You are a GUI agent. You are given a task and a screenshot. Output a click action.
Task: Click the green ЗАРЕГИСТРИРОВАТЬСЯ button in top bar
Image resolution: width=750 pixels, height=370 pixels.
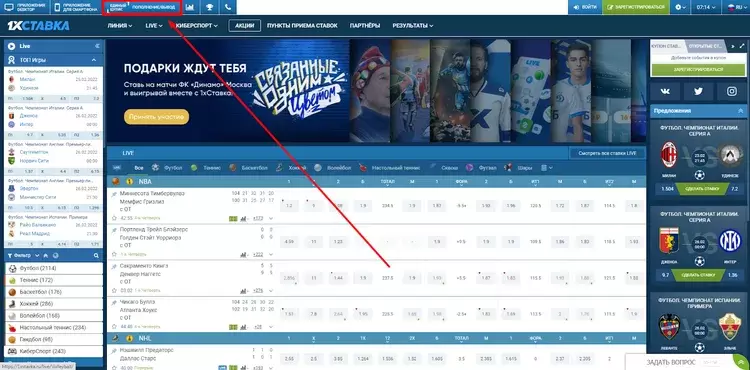click(636, 7)
